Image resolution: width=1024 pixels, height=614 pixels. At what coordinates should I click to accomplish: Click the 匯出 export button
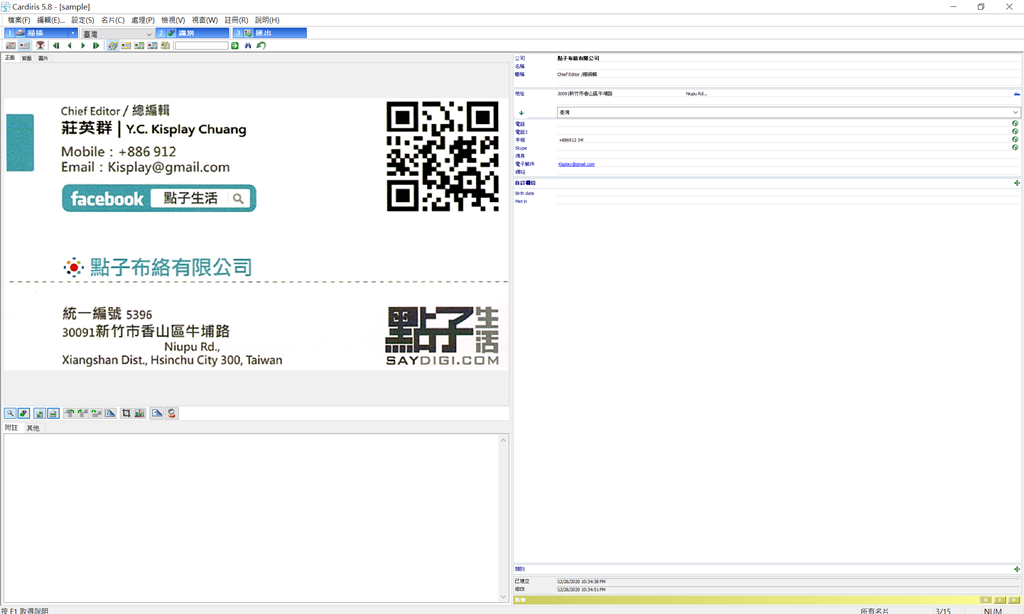[270, 33]
